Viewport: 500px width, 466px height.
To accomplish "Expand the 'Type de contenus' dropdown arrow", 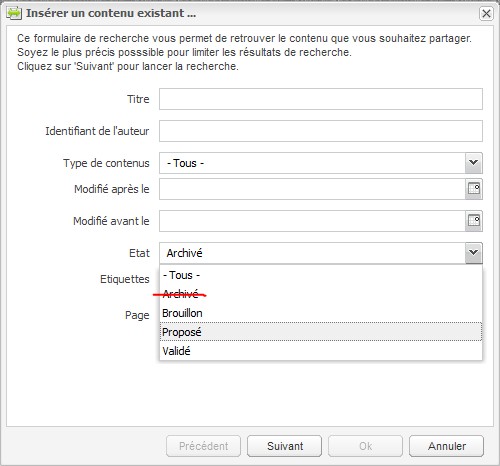I will [x=474, y=163].
